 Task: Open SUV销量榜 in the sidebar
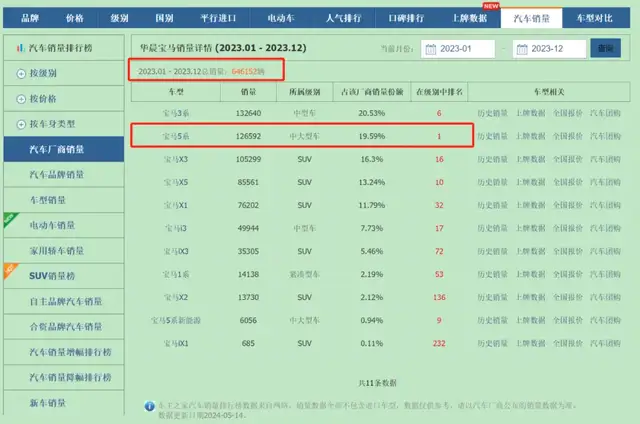point(52,276)
